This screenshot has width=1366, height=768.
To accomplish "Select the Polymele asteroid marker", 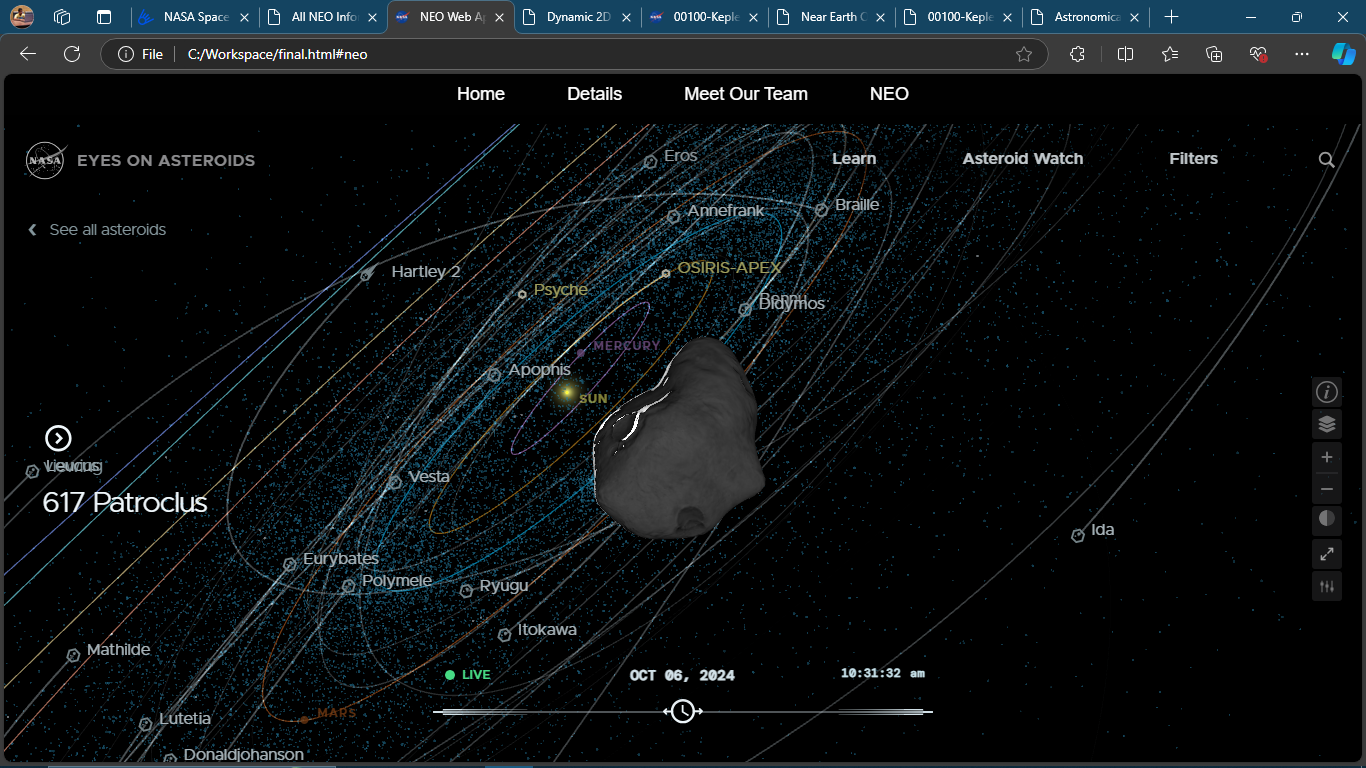I will coord(348,586).
